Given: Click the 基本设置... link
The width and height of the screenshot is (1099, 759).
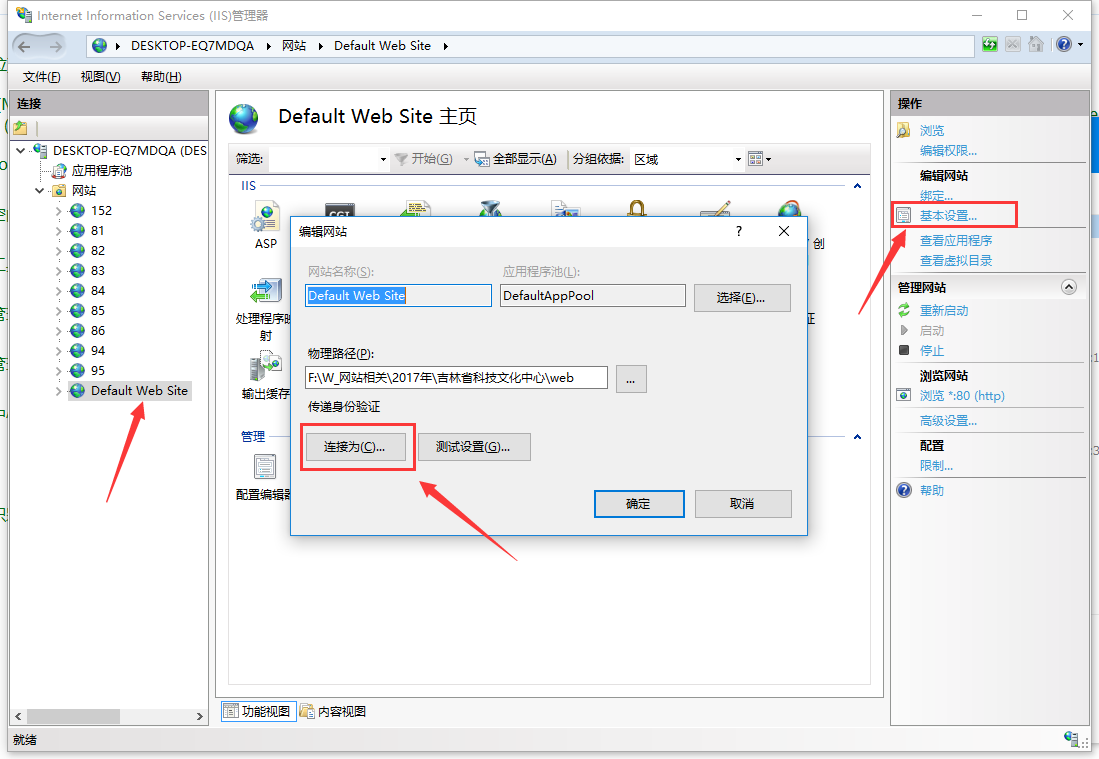Looking at the screenshot, I should tap(948, 215).
